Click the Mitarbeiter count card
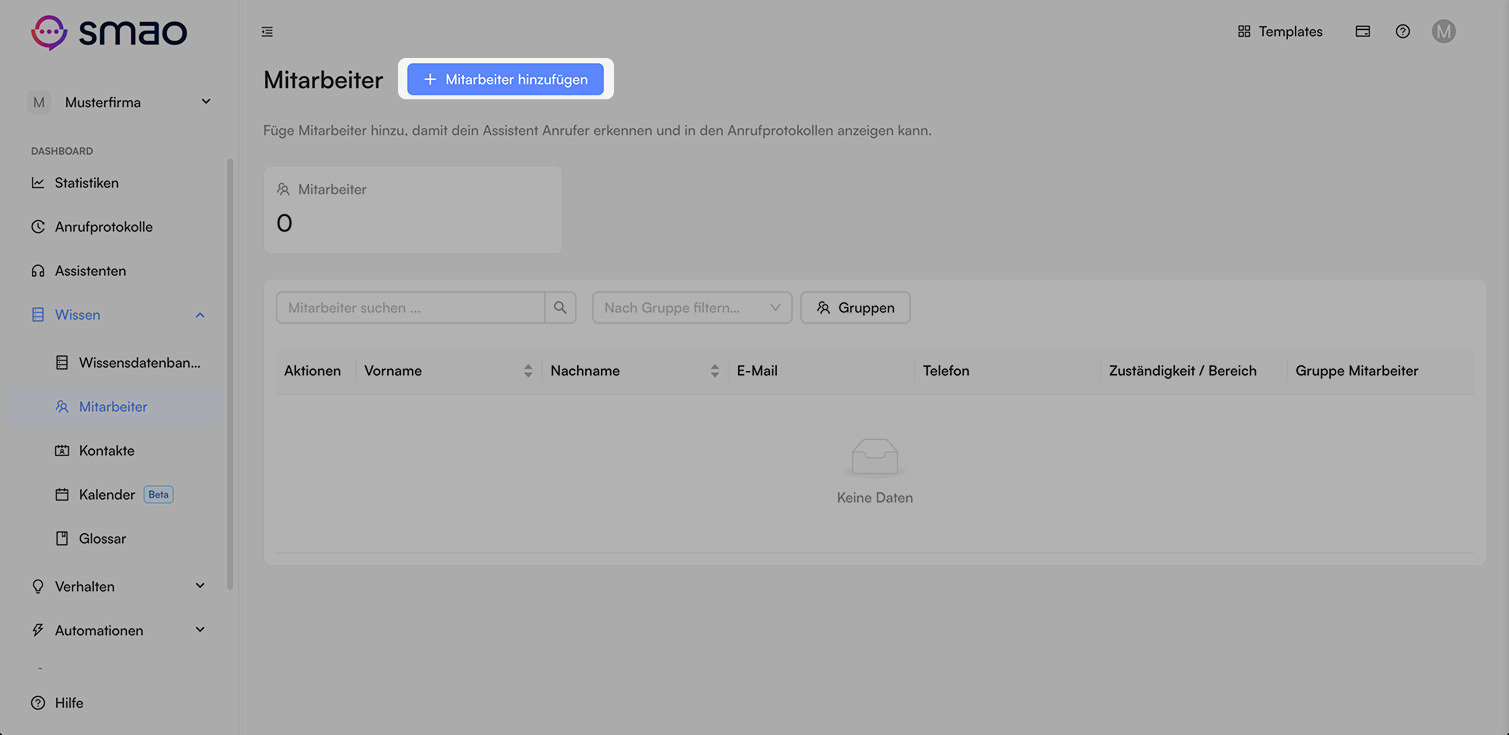The height and width of the screenshot is (735, 1509). (x=412, y=210)
